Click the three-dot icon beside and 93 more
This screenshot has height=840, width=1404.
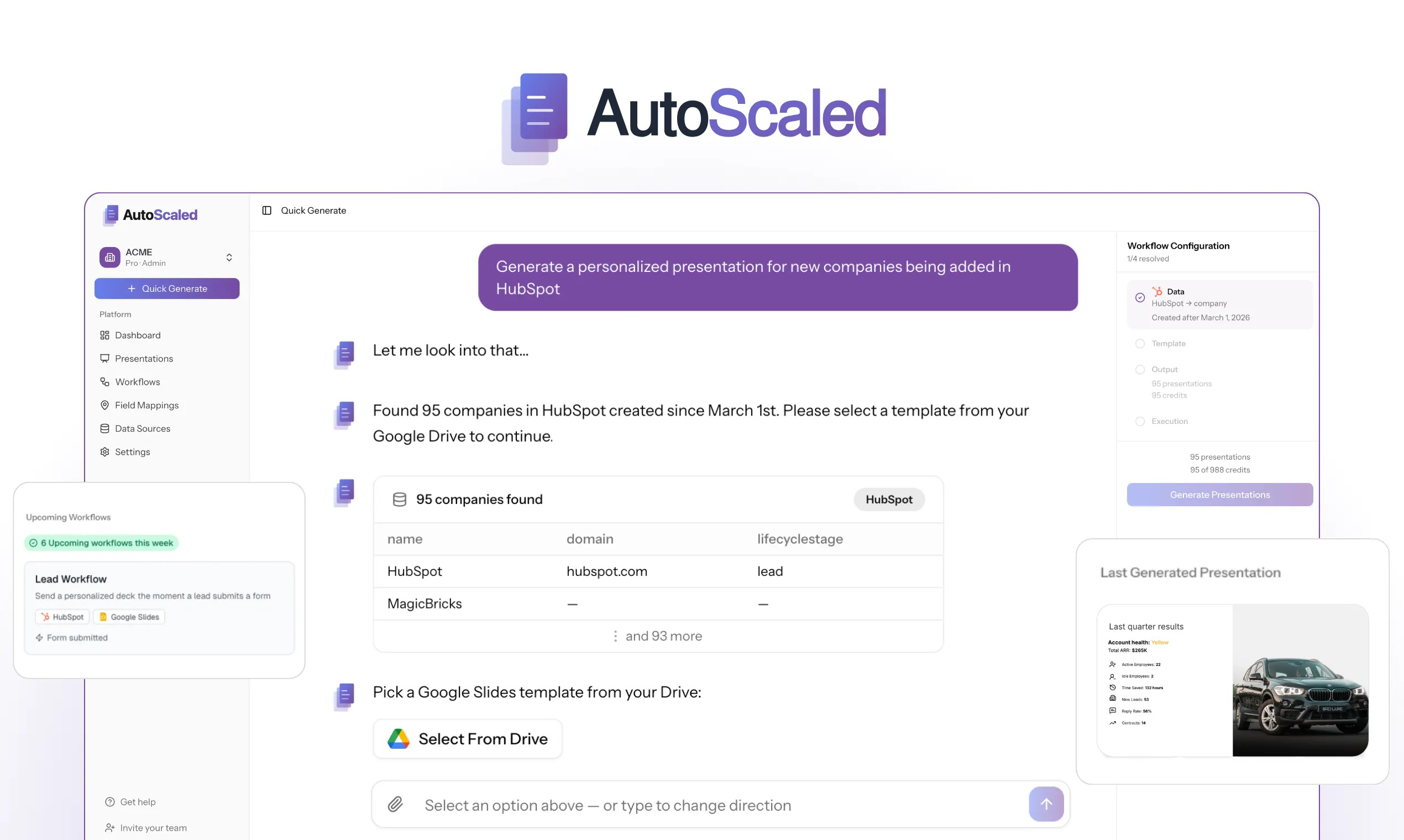click(615, 636)
